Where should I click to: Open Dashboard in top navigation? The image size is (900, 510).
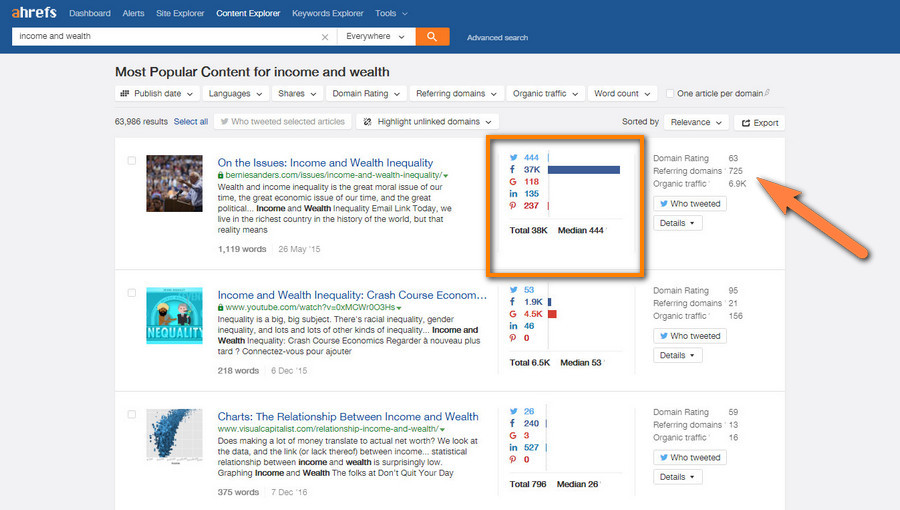90,13
